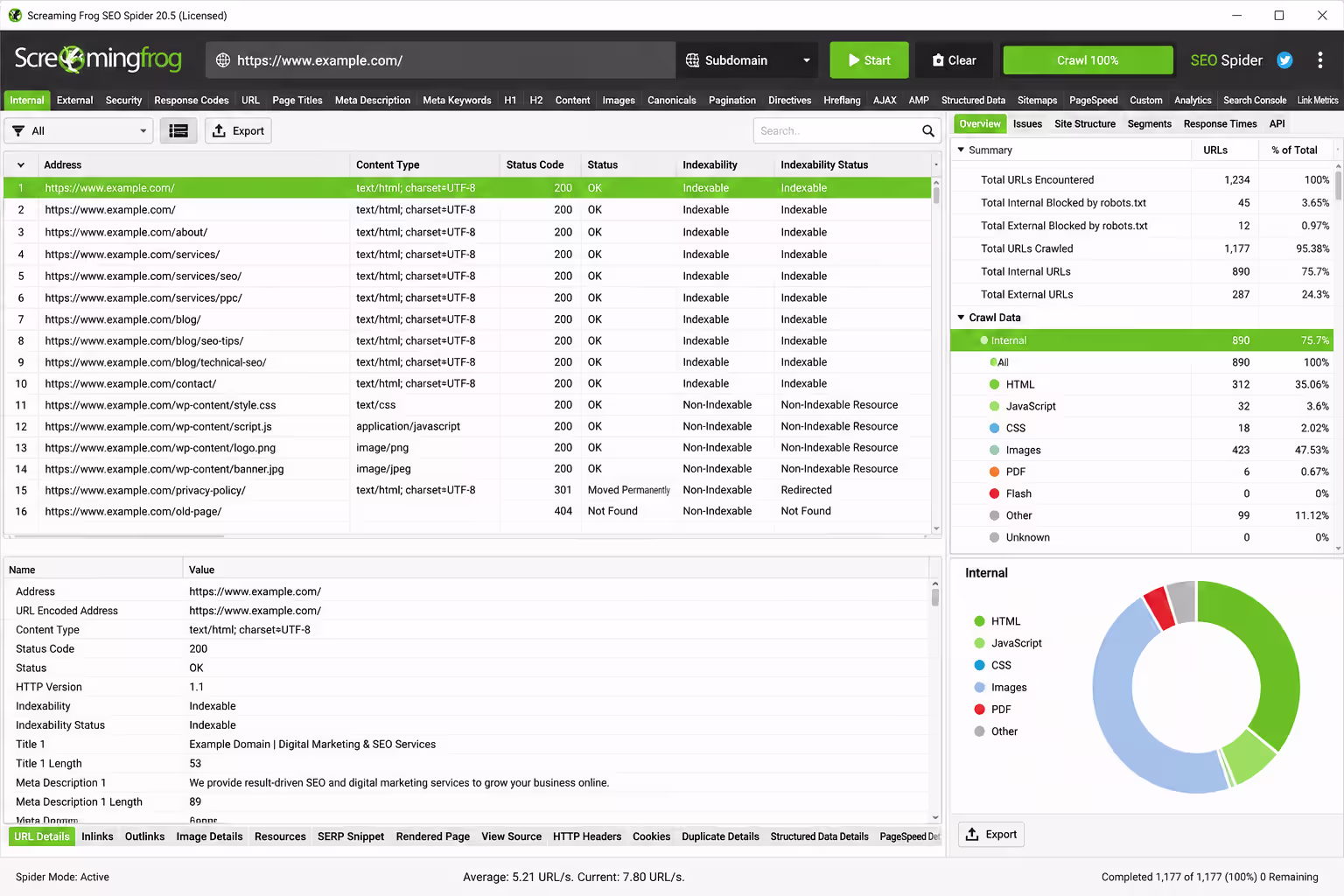The image size is (1344, 896).
Task: Click the grey dot beside Unknown in Crawl Data
Action: [994, 537]
